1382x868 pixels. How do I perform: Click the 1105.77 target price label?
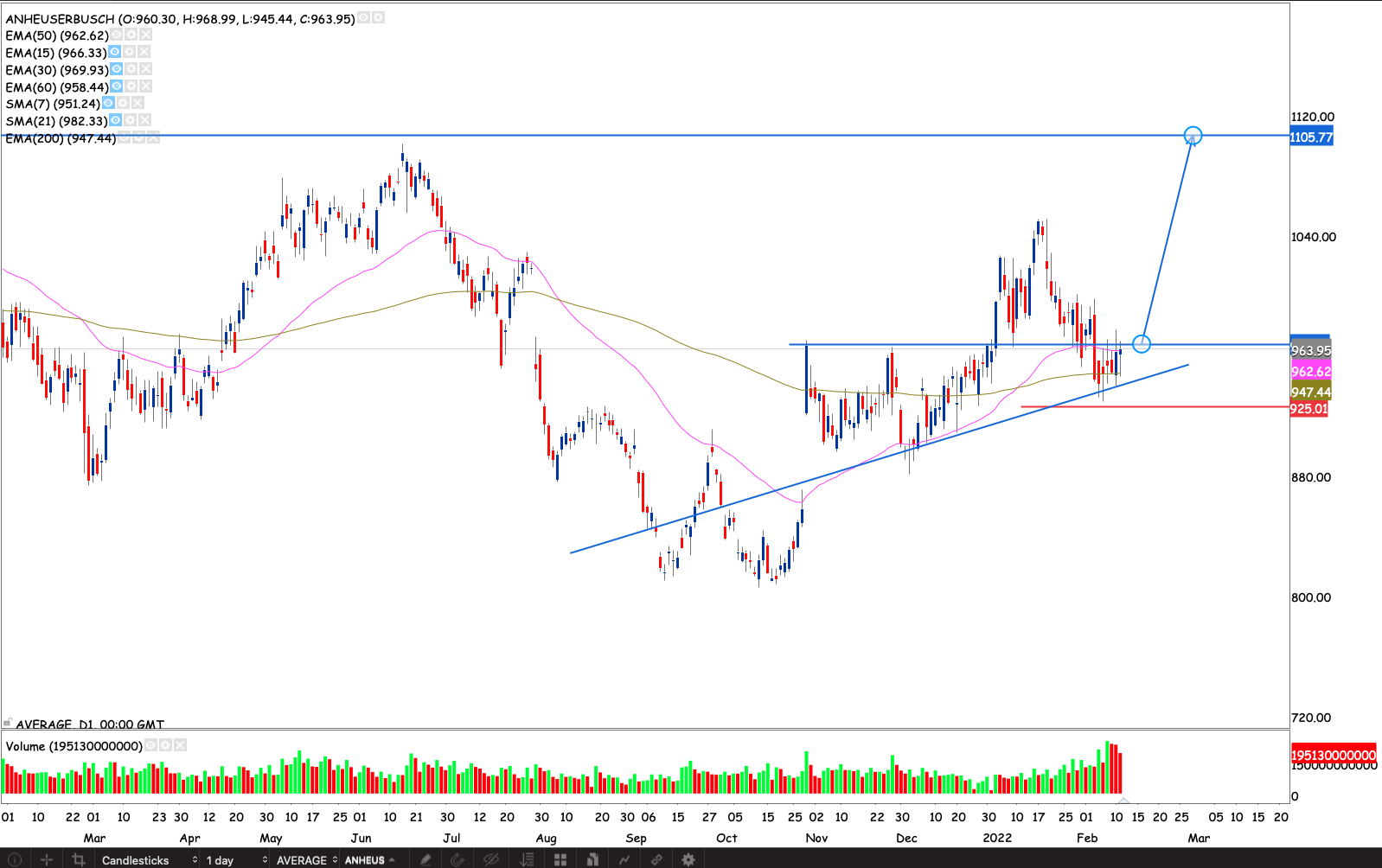(x=1311, y=137)
